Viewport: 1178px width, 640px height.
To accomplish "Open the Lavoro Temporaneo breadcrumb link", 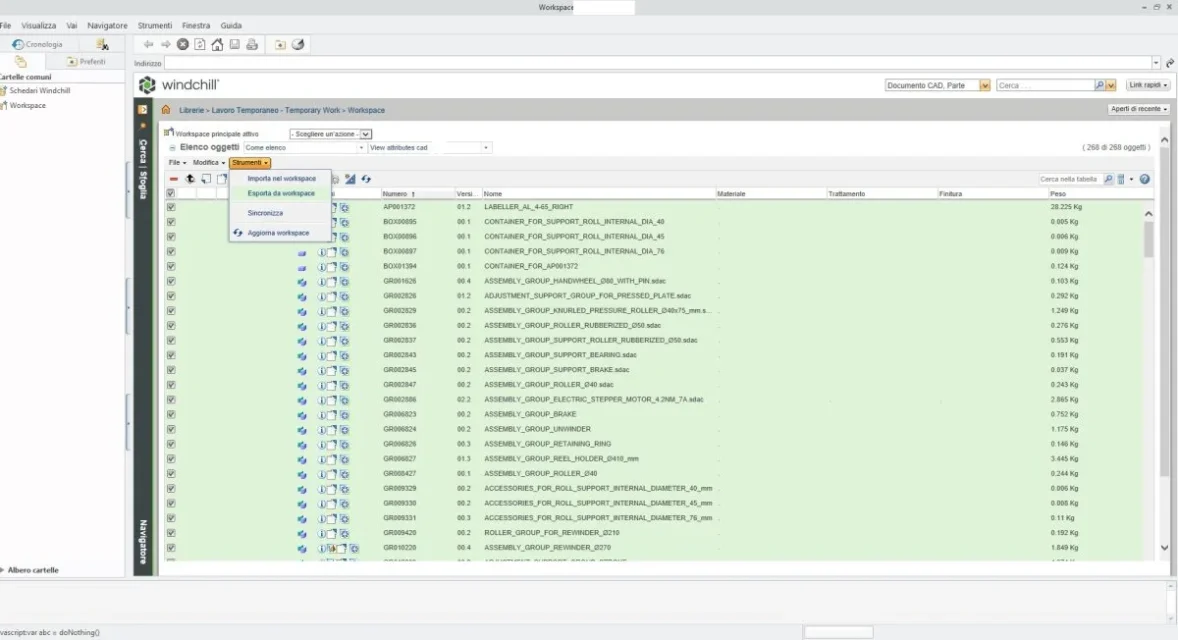I will [274, 110].
